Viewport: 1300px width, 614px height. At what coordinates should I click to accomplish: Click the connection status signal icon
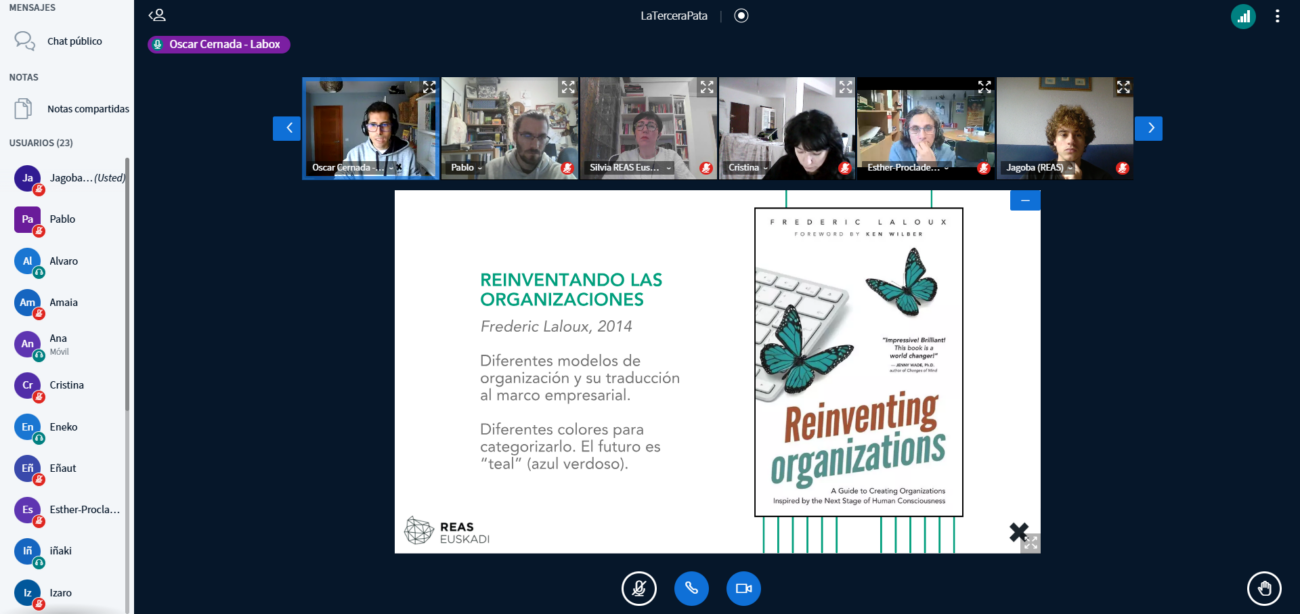[x=1243, y=16]
